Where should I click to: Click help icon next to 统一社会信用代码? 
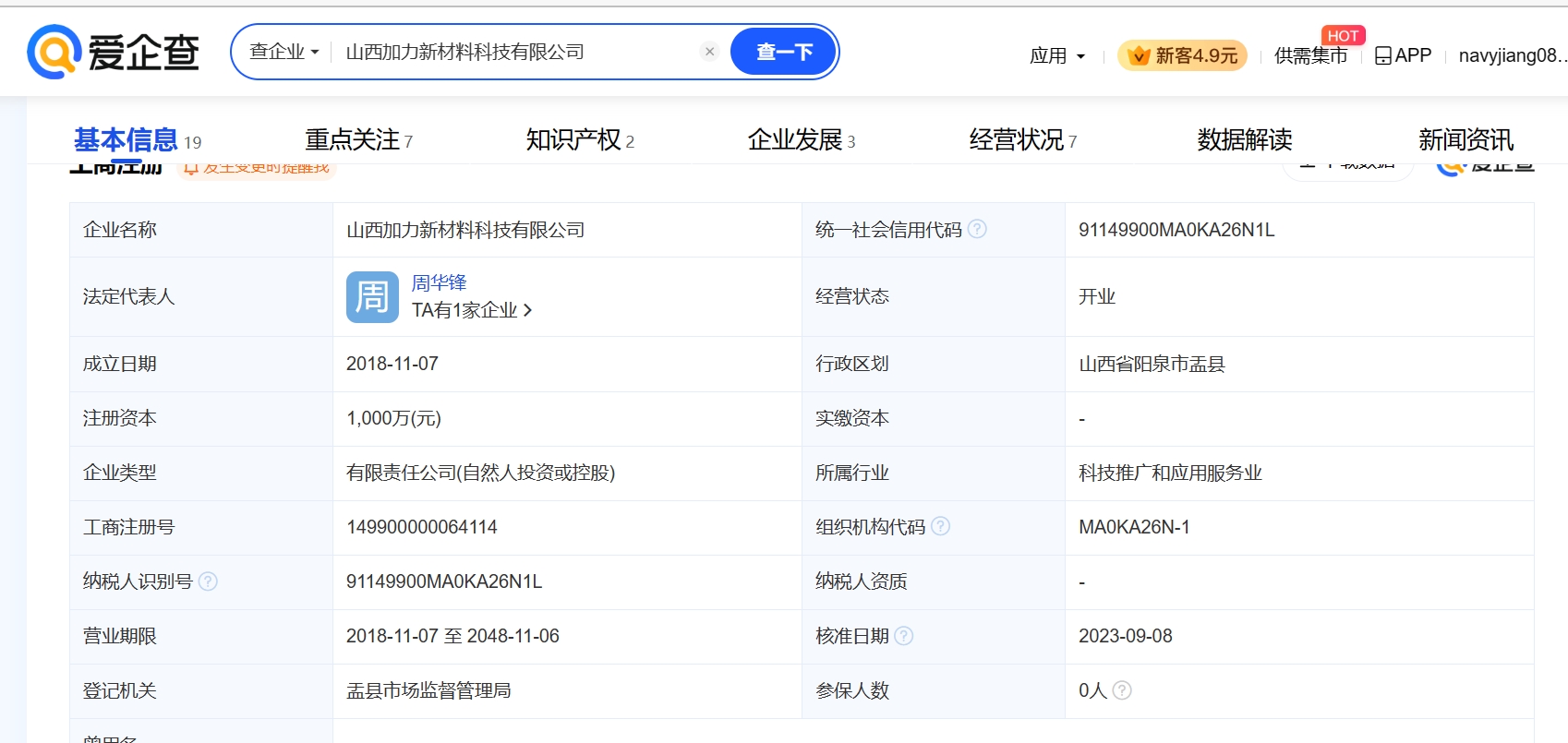coord(977,229)
